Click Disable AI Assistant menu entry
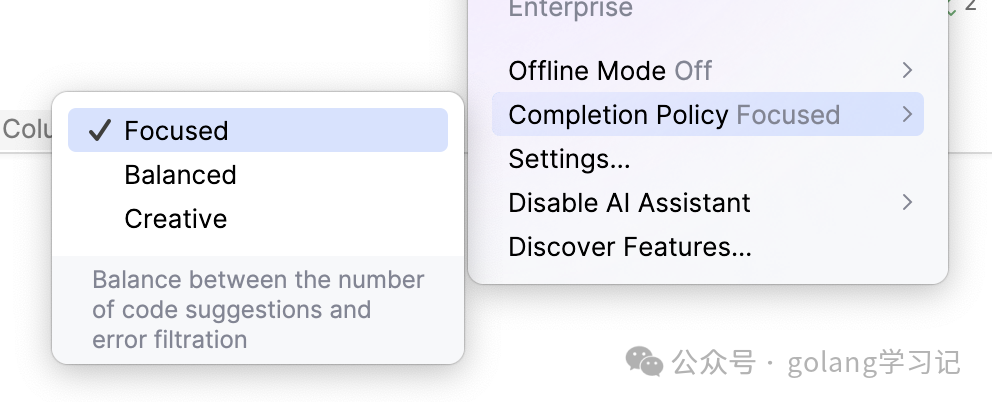 pos(629,203)
